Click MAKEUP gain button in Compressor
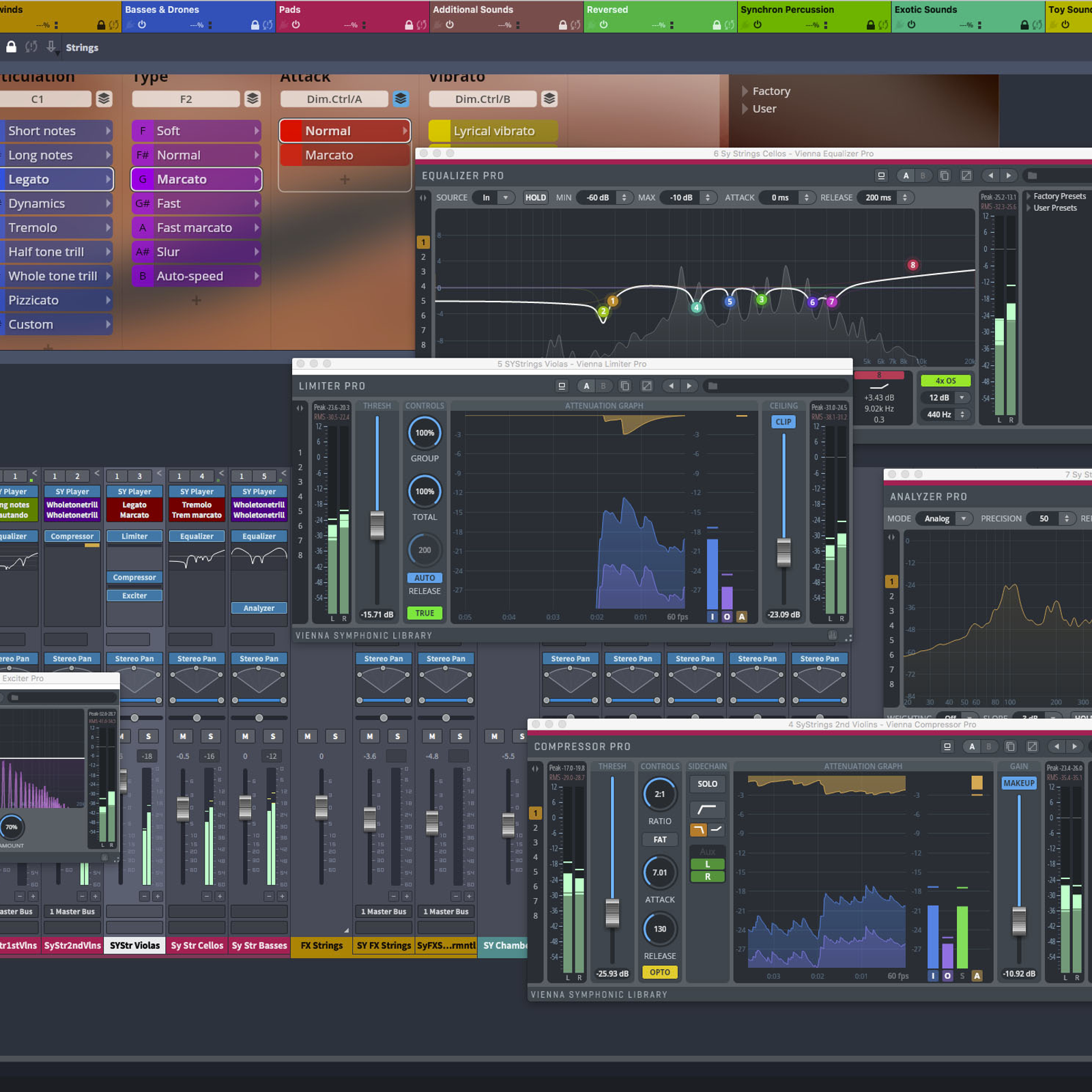The width and height of the screenshot is (1092, 1092). point(1019,783)
